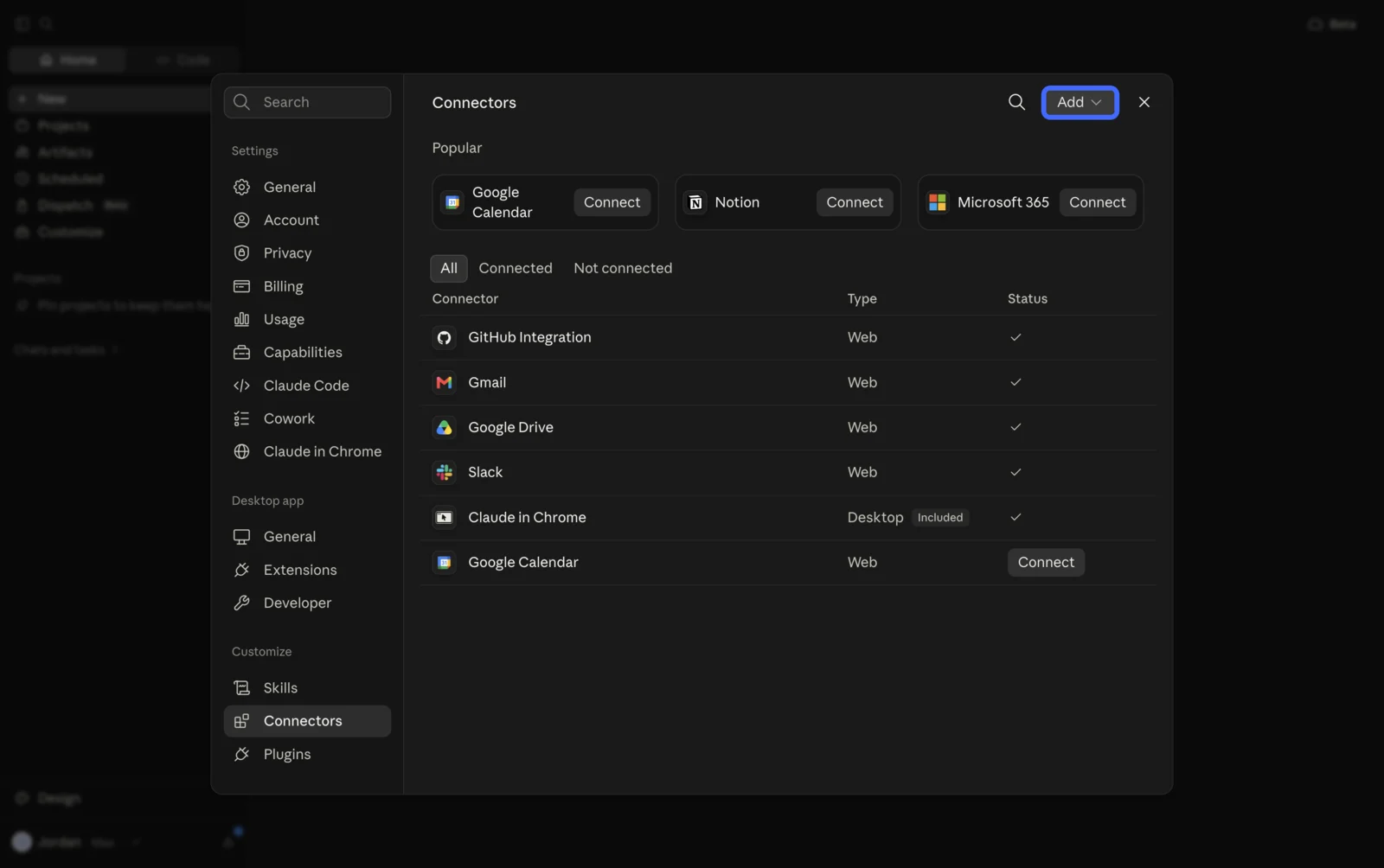Click the Desktop app General monitor icon
The width and height of the screenshot is (1384, 868).
click(x=241, y=537)
